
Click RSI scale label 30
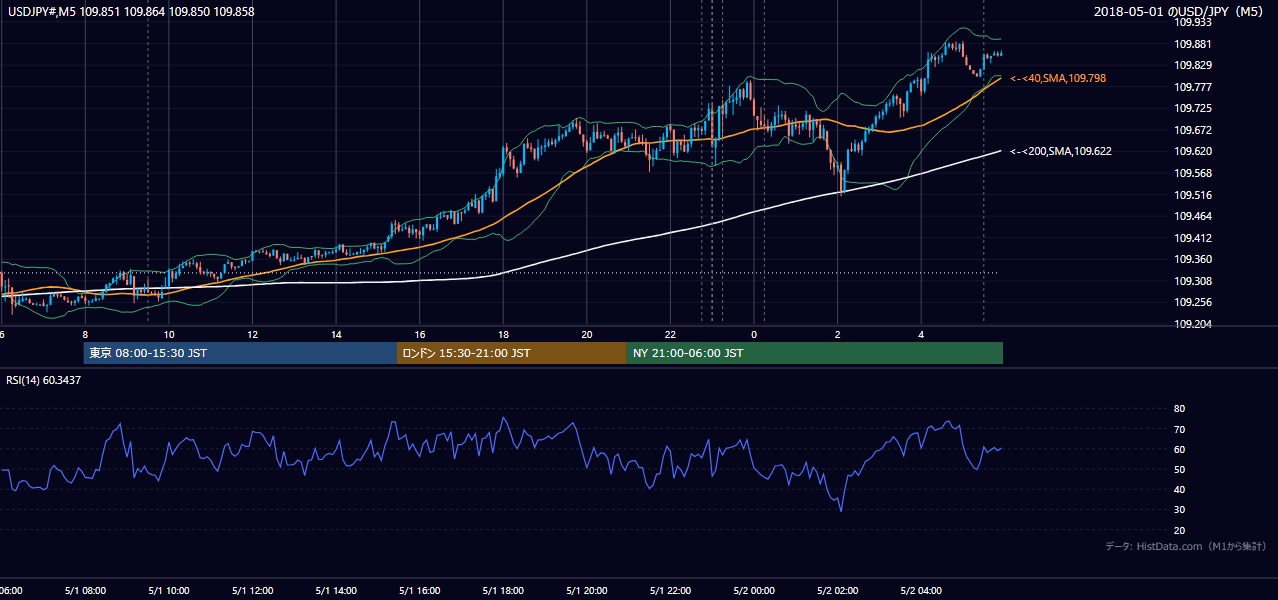pos(1180,510)
